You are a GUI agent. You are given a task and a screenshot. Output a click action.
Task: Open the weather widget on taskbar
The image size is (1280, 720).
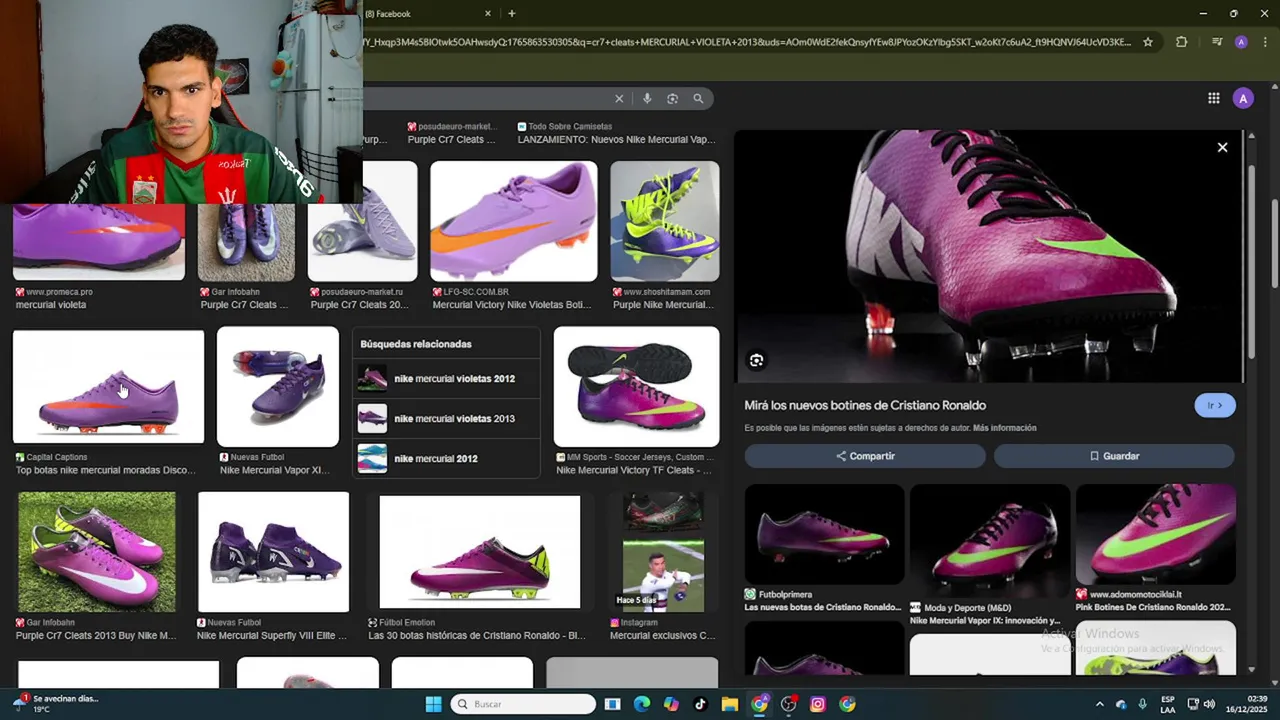click(57, 704)
